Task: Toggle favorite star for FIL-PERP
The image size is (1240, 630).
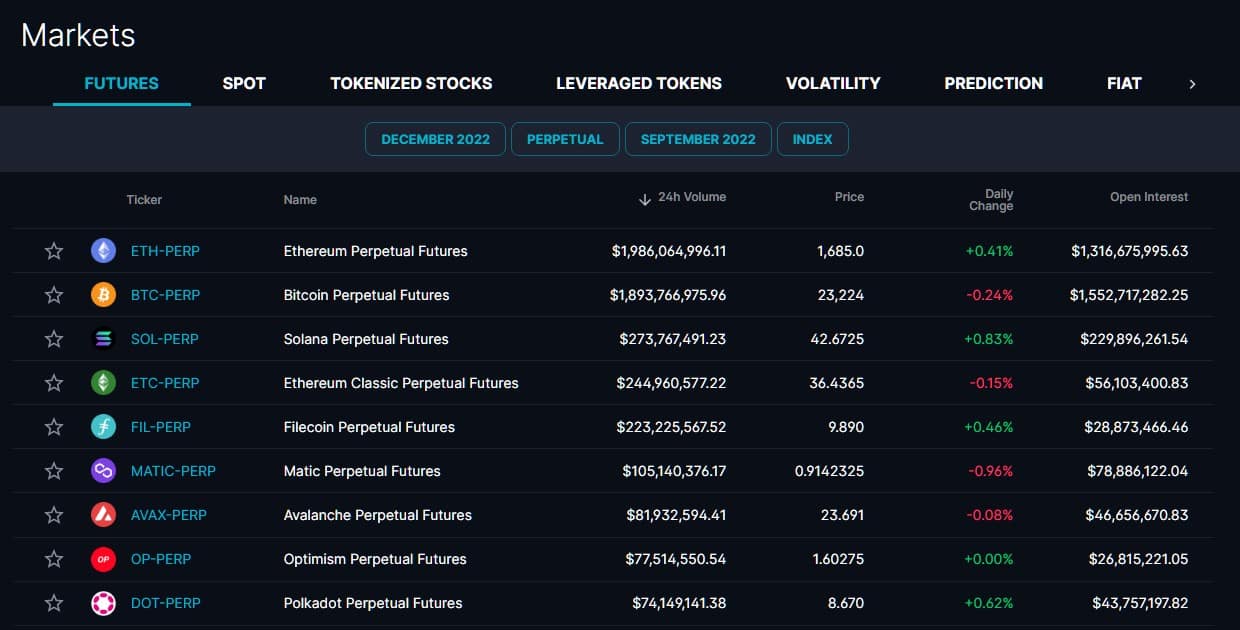Action: pyautogui.click(x=54, y=427)
